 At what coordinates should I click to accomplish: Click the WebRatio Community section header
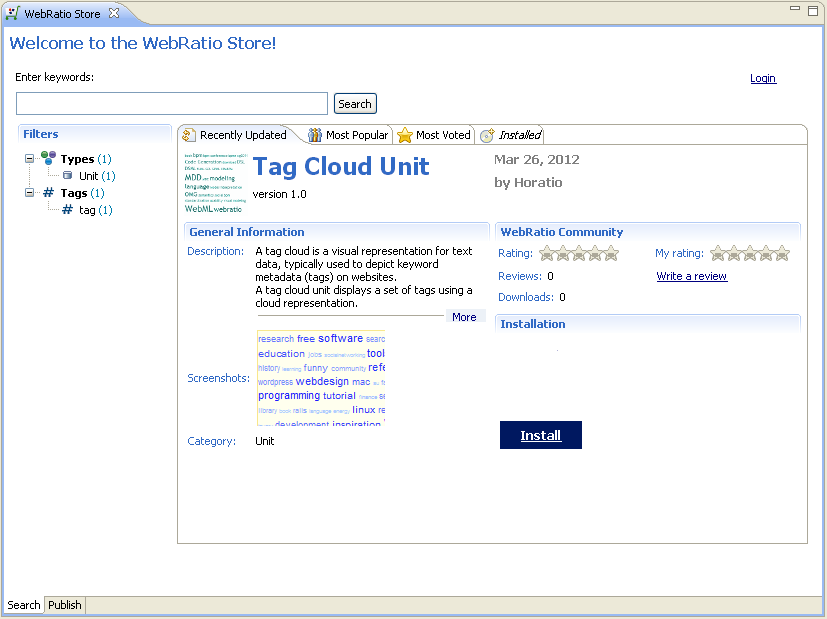[648, 232]
